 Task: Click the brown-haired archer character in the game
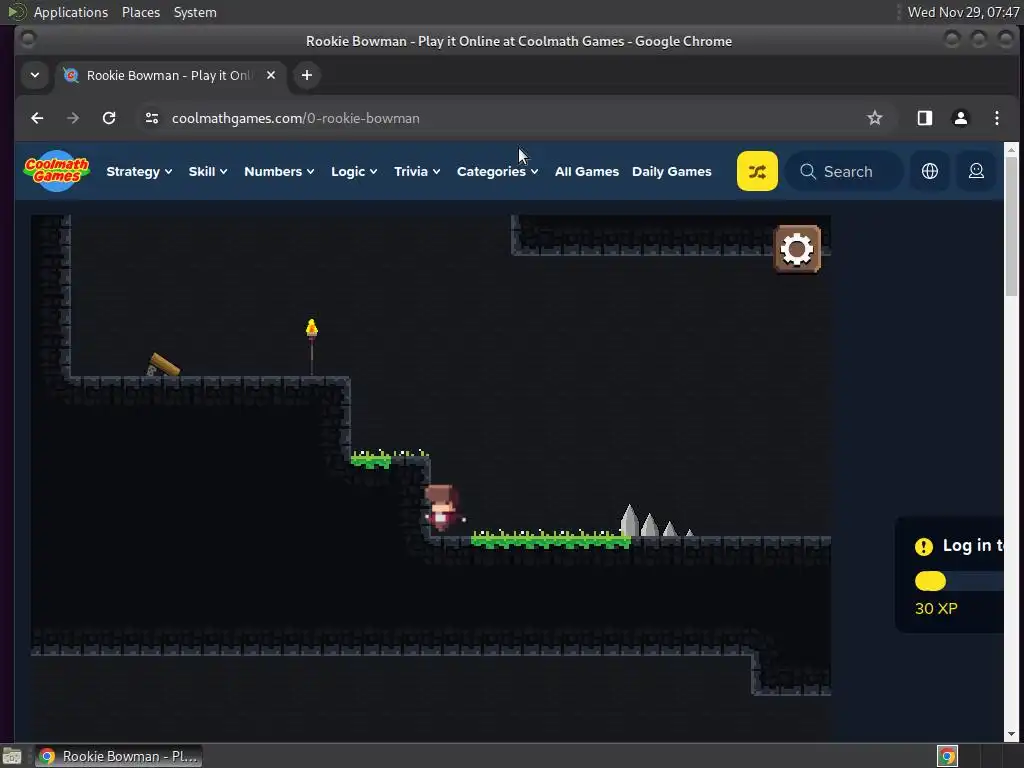441,507
